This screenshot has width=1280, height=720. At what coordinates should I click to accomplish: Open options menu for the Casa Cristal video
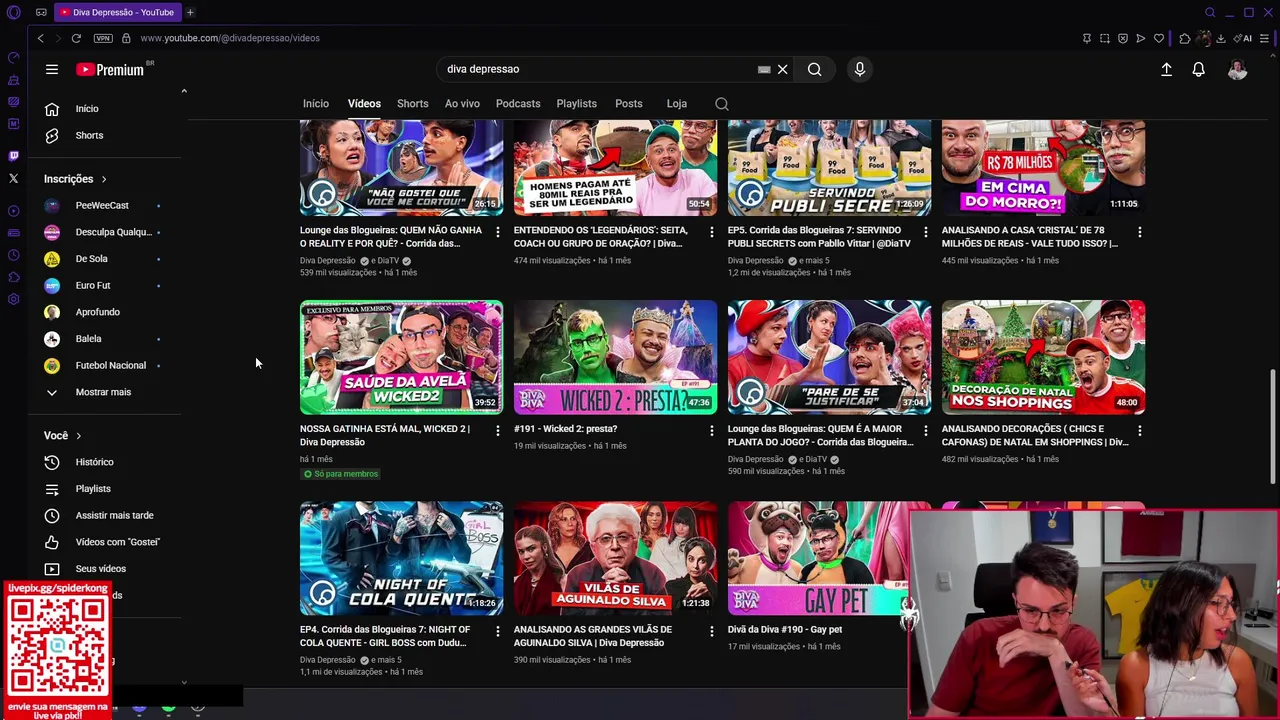click(x=1139, y=232)
